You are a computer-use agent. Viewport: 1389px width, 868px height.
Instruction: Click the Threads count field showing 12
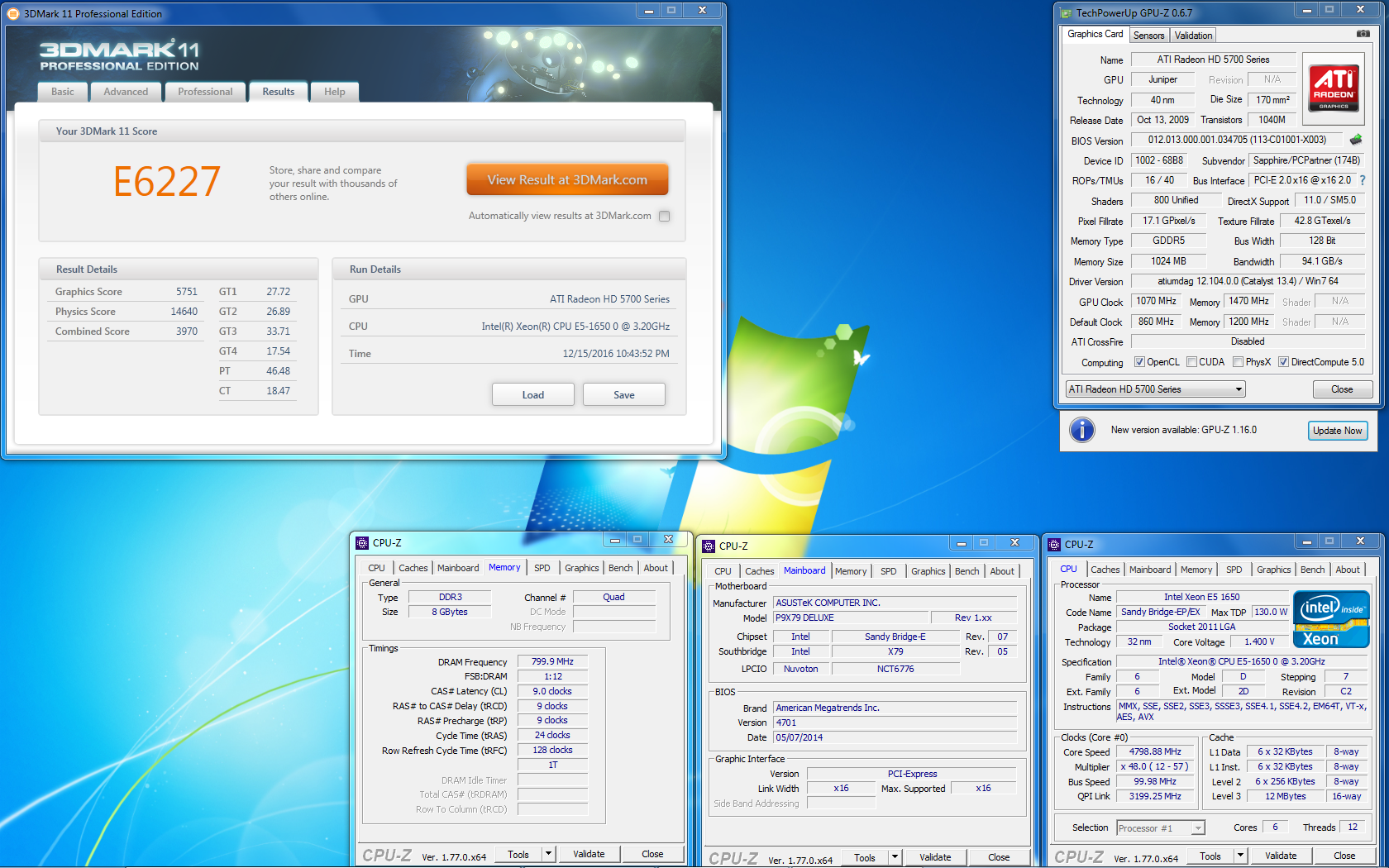[x=1353, y=827]
